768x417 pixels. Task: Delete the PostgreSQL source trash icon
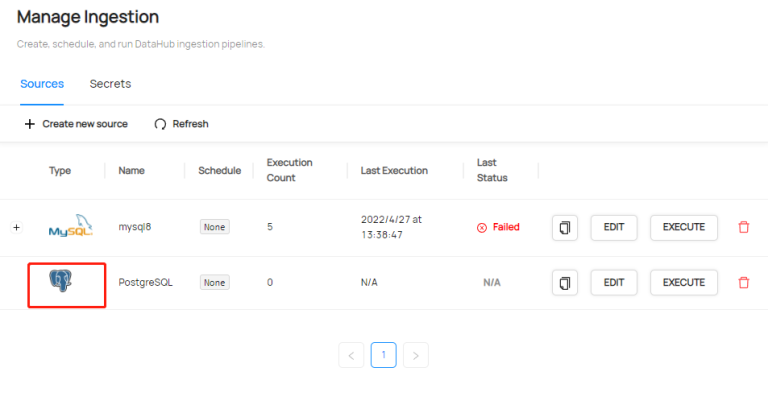point(743,283)
